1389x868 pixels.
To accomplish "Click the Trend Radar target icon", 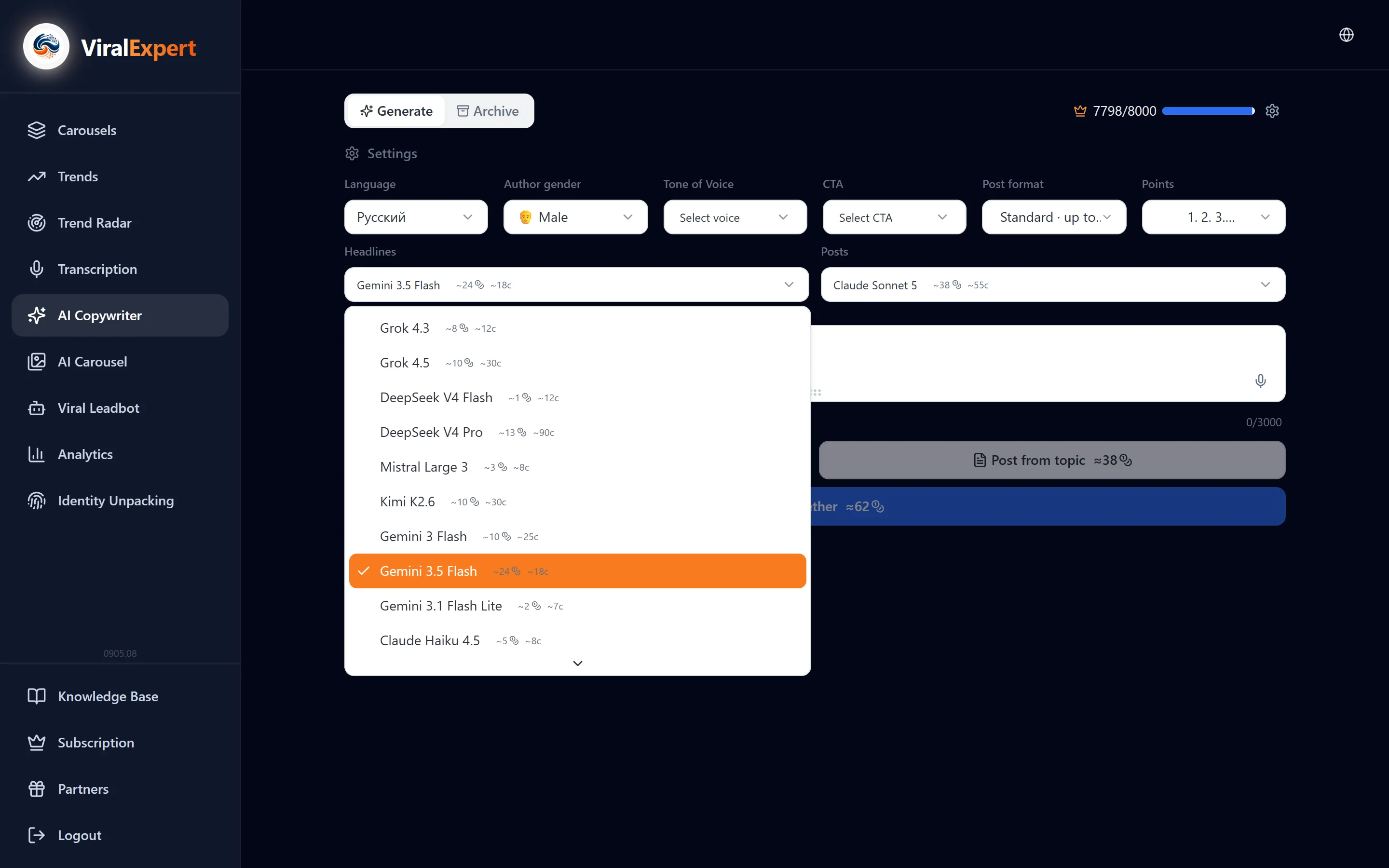I will coord(37,223).
